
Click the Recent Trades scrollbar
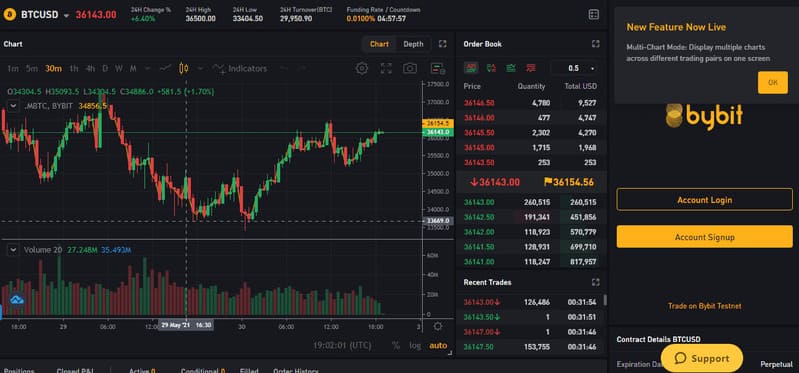[605, 300]
